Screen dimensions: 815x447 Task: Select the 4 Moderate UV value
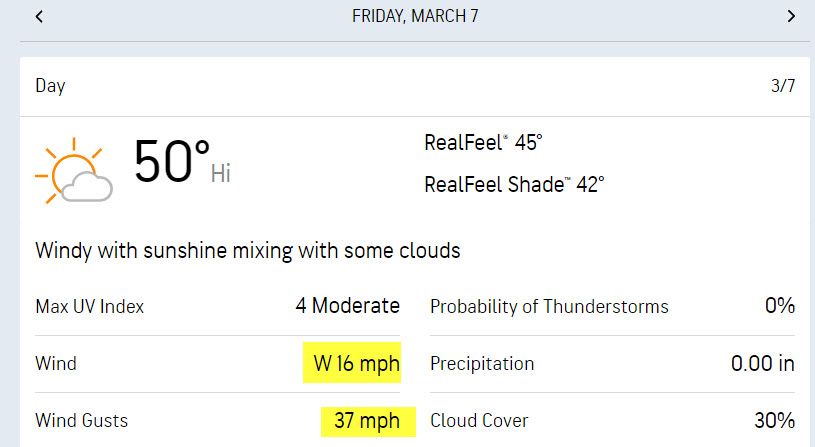[348, 306]
